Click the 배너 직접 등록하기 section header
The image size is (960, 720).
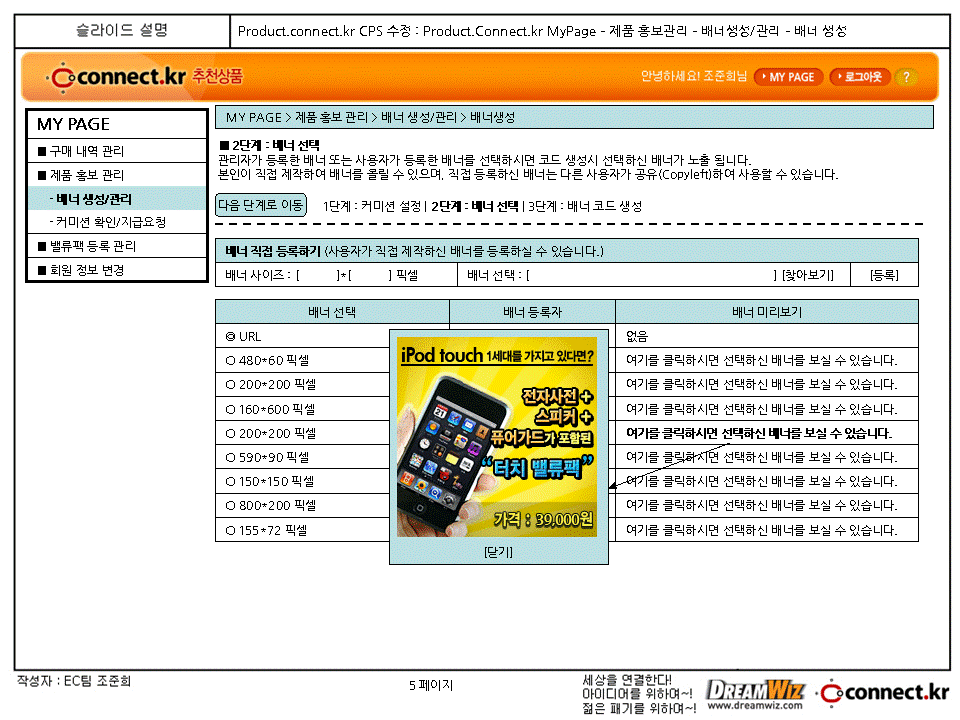(x=566, y=251)
